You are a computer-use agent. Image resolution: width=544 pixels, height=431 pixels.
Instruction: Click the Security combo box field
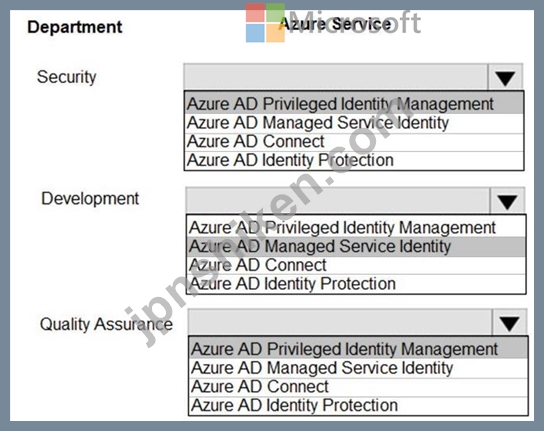[x=336, y=77]
